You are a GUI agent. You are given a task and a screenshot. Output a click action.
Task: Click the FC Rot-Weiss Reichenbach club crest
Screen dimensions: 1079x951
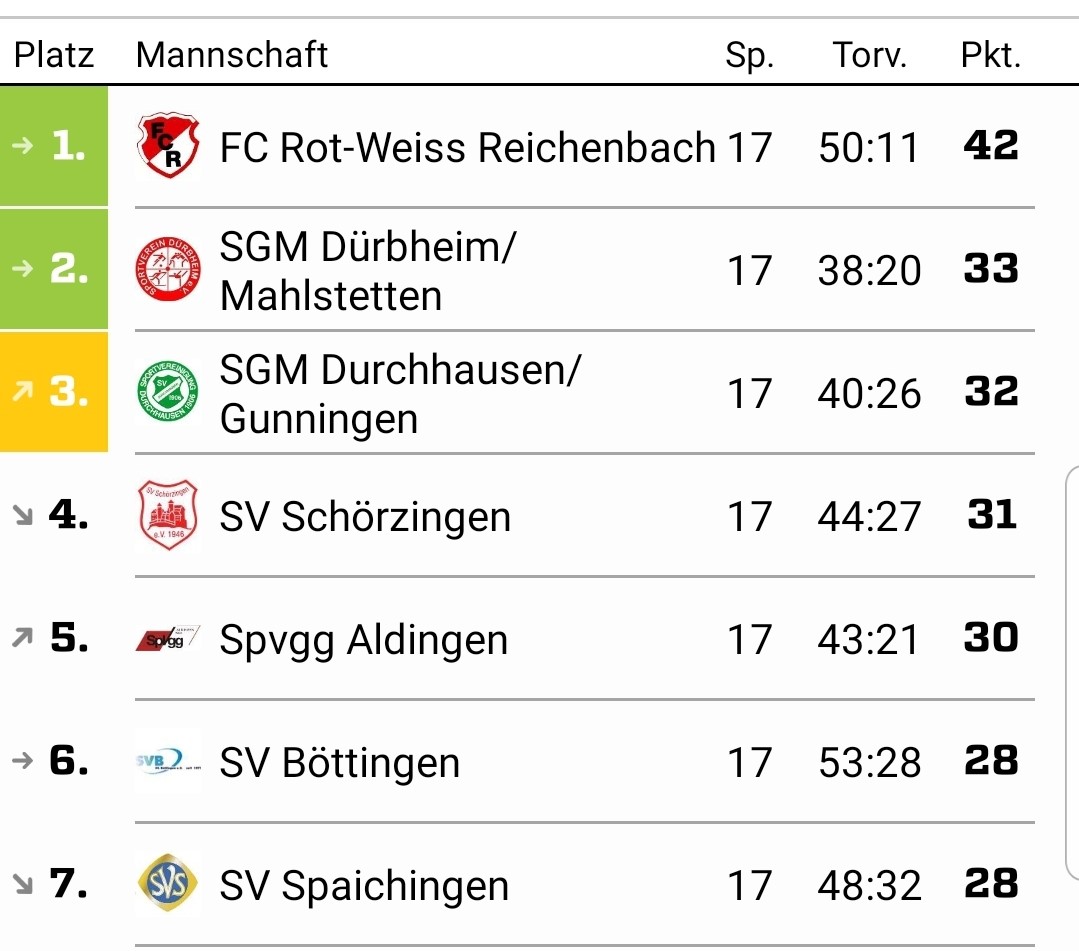point(167,146)
